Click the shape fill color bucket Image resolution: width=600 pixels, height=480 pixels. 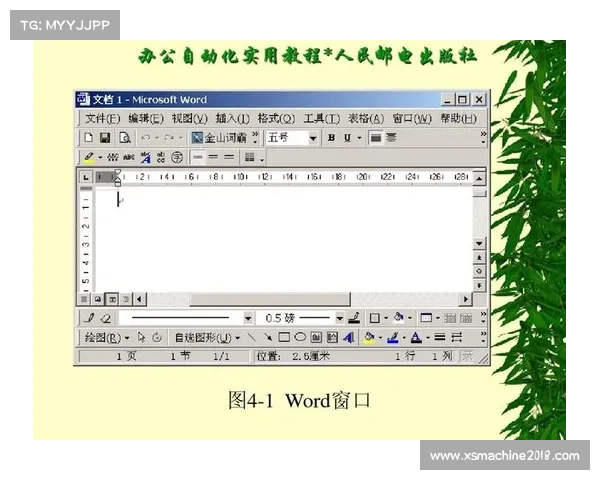[x=369, y=337]
